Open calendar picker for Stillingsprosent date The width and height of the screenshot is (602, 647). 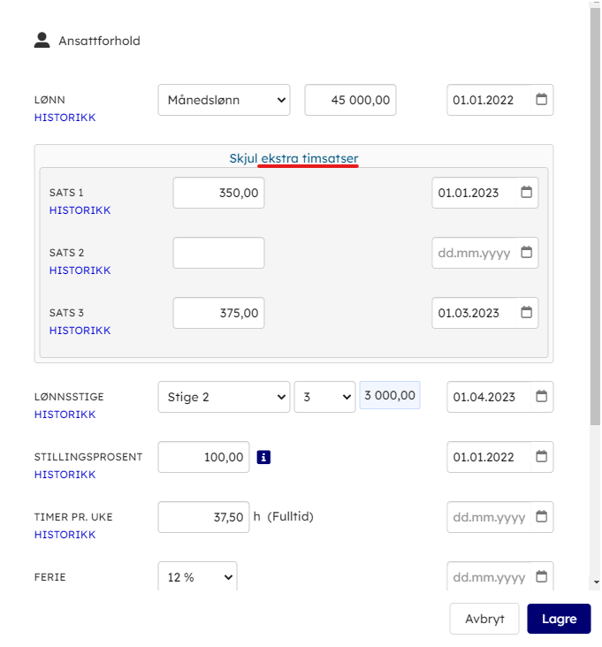(x=541, y=456)
